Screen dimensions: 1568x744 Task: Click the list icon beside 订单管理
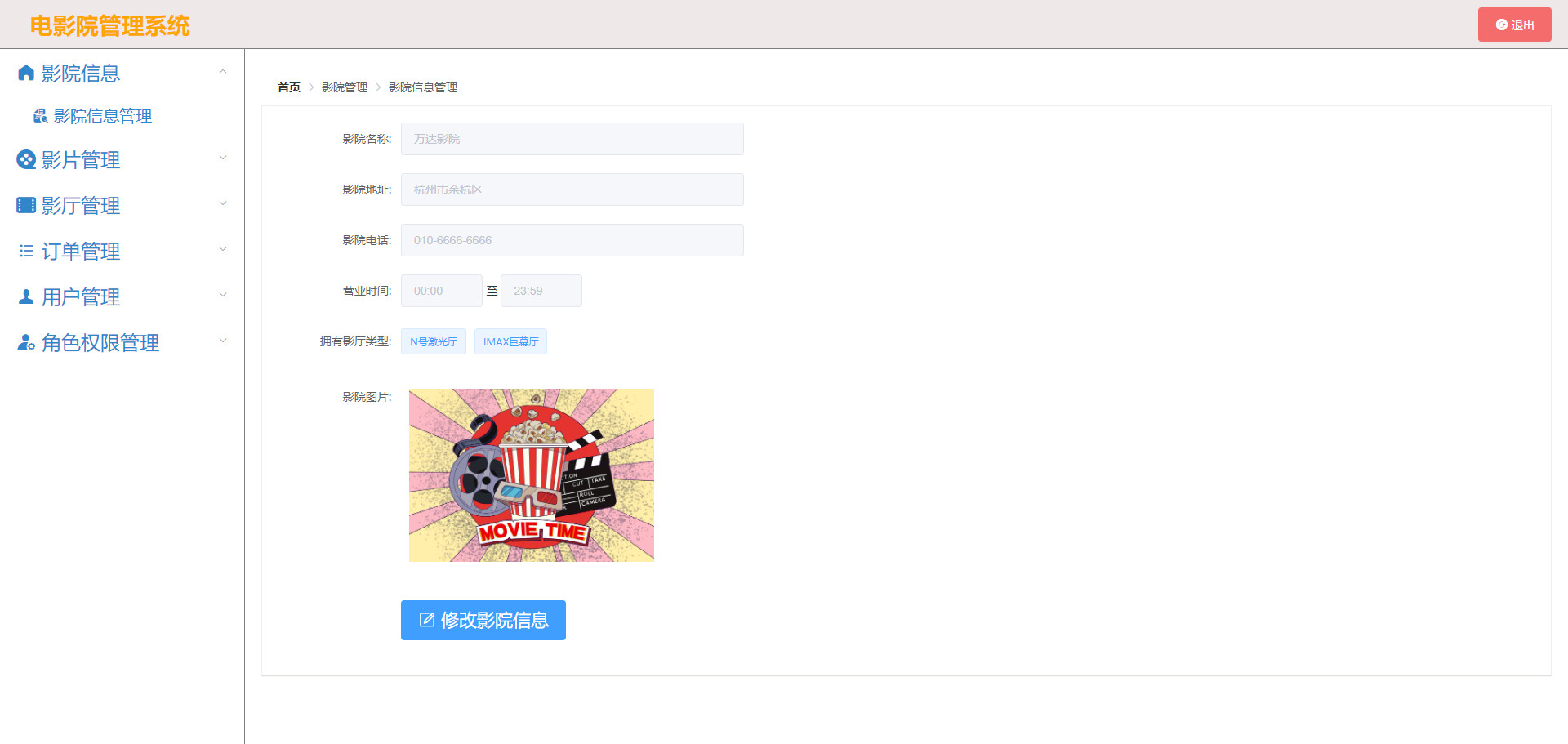26,251
